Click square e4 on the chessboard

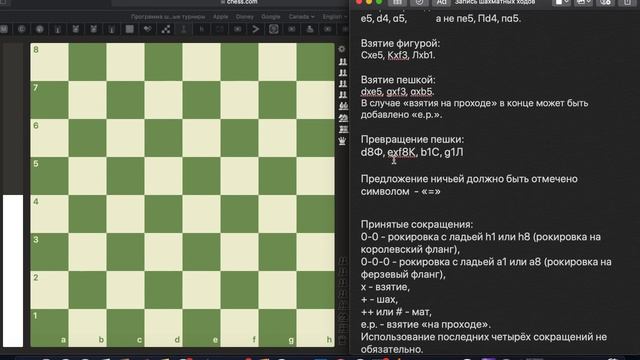click(201, 214)
